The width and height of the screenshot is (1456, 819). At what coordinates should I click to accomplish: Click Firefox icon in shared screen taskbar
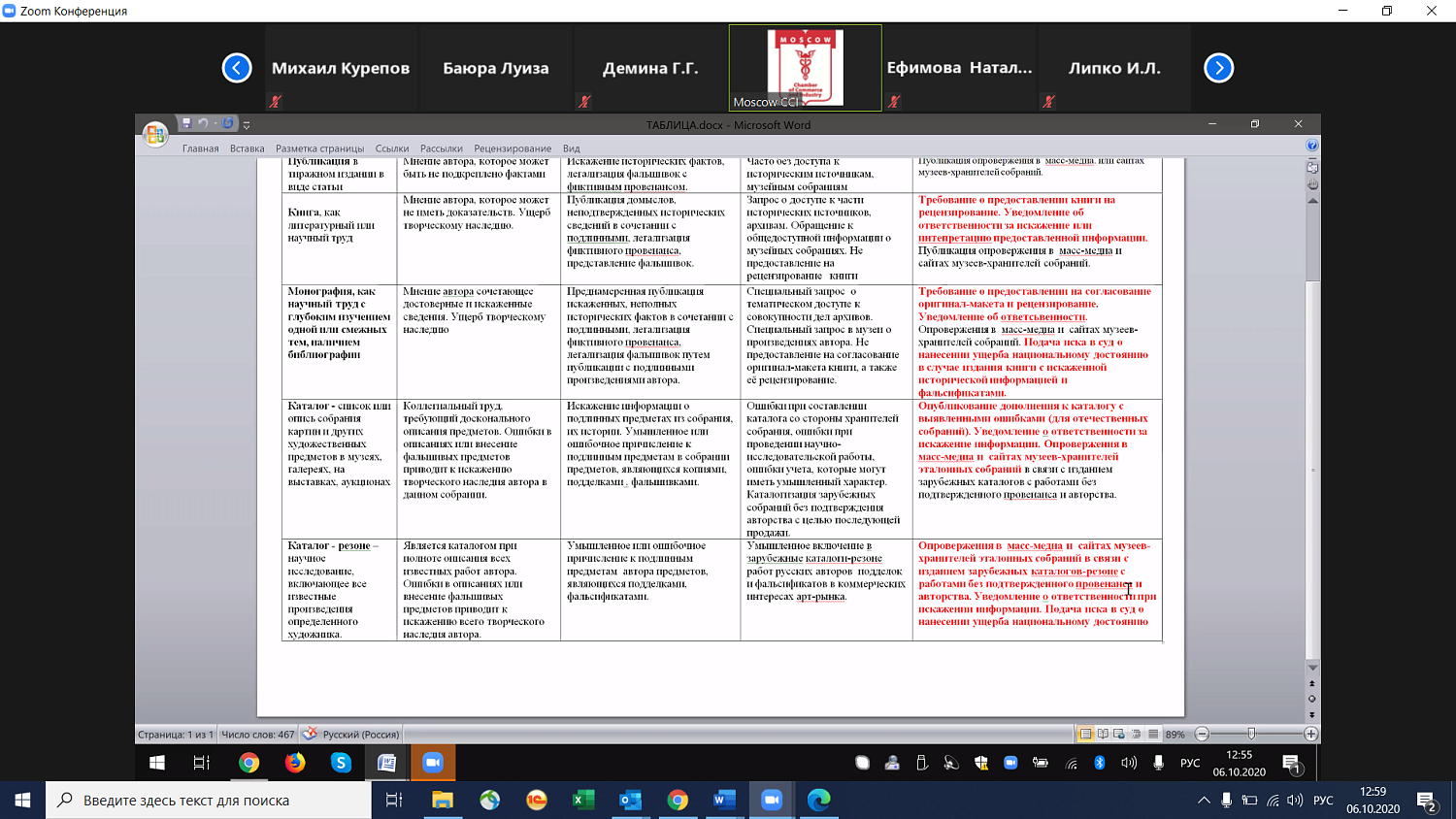point(295,763)
